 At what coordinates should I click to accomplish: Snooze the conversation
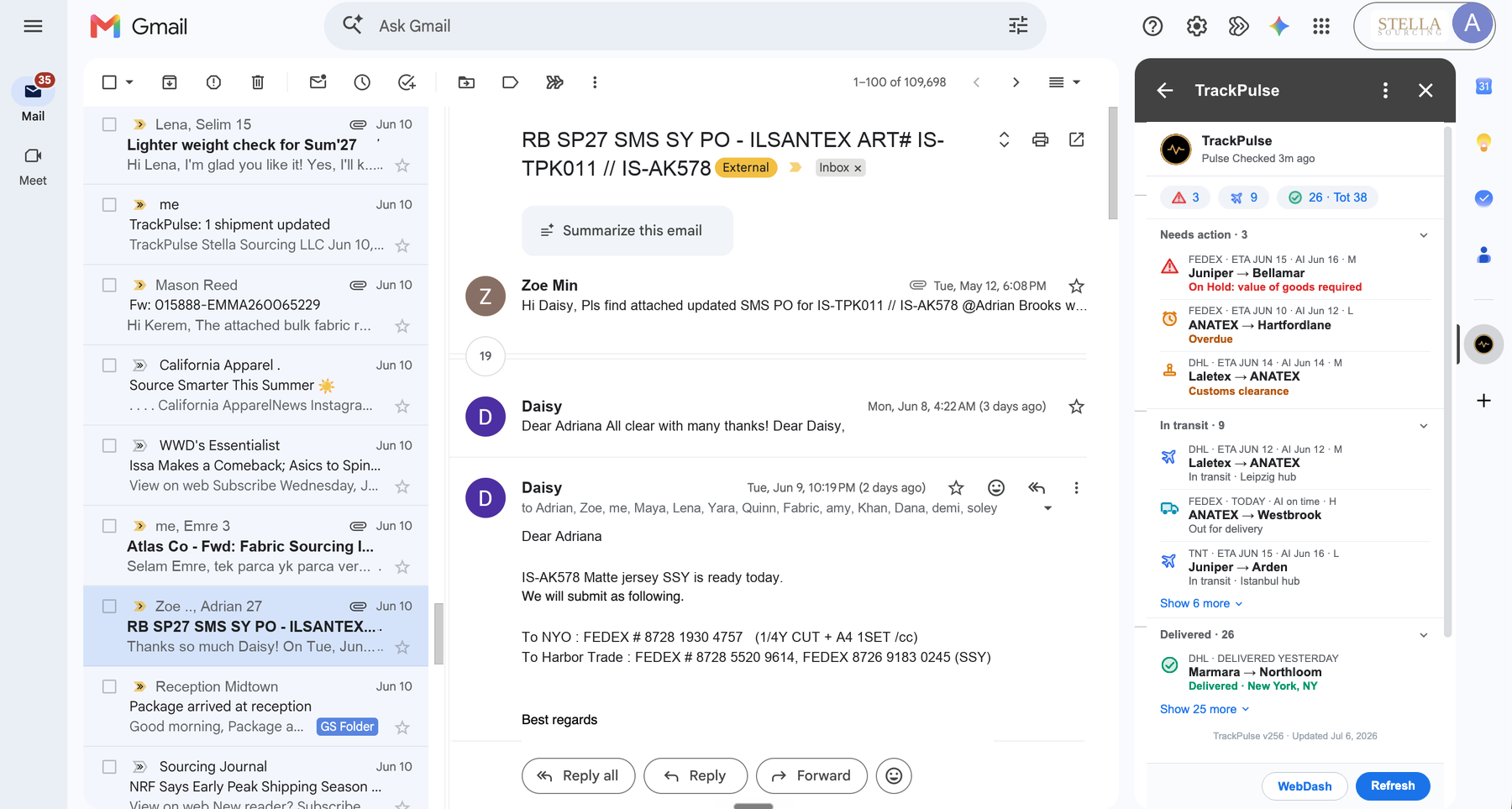pos(362,82)
